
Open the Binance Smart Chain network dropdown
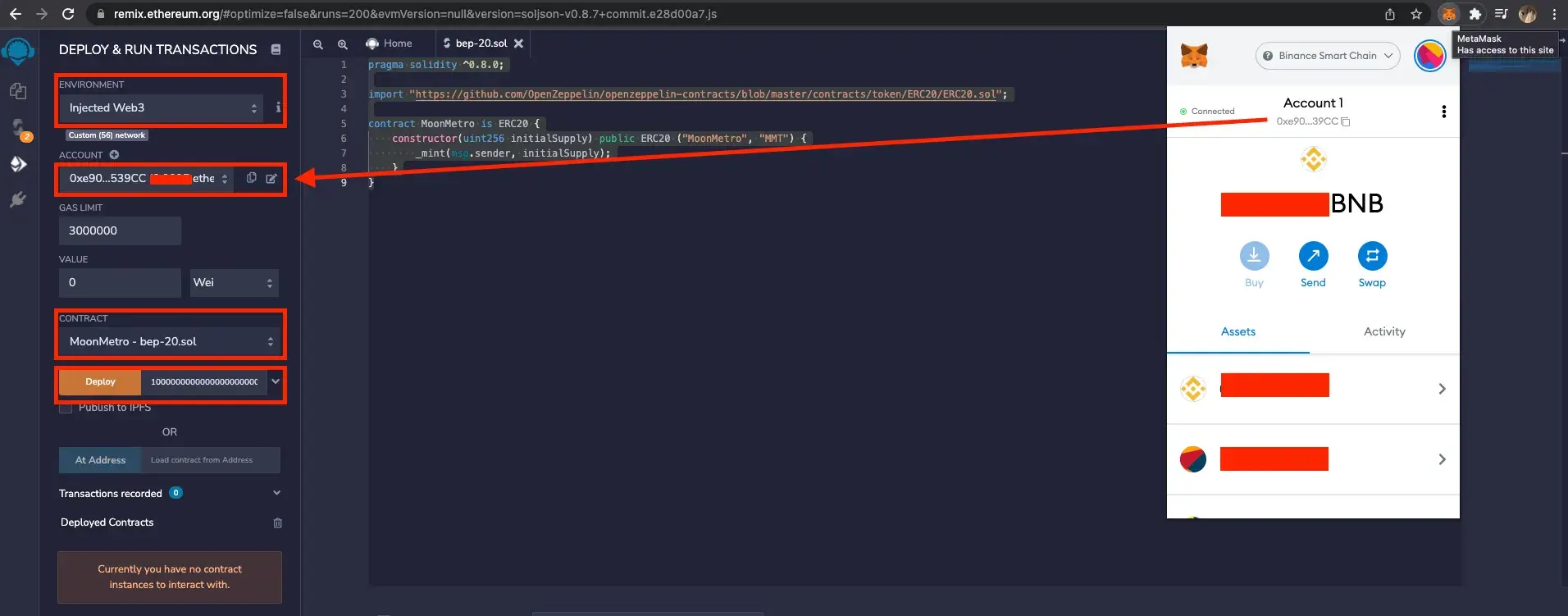click(1328, 56)
